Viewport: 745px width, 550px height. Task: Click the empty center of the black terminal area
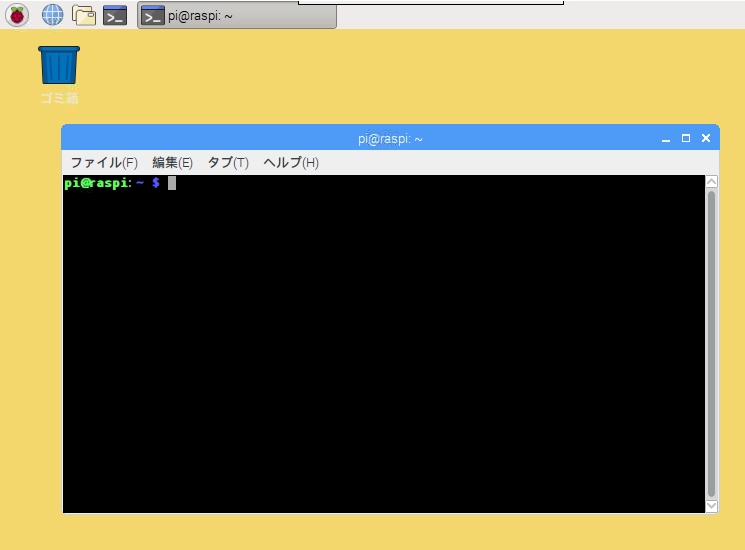tap(384, 345)
